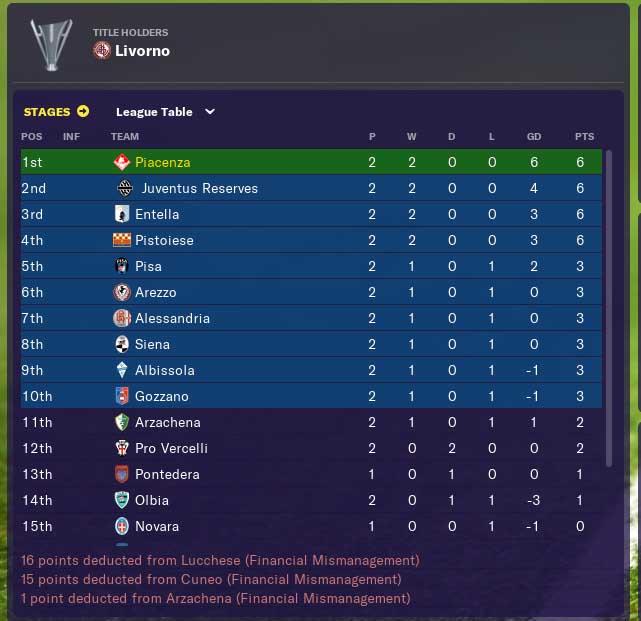Click the League Table chevron arrow
The height and width of the screenshot is (621, 641).
click(x=210, y=112)
